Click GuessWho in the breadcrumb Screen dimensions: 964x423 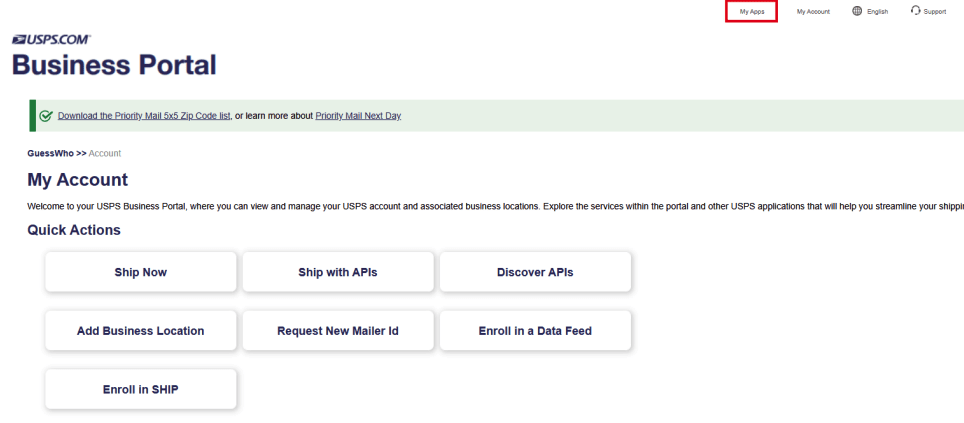point(50,153)
